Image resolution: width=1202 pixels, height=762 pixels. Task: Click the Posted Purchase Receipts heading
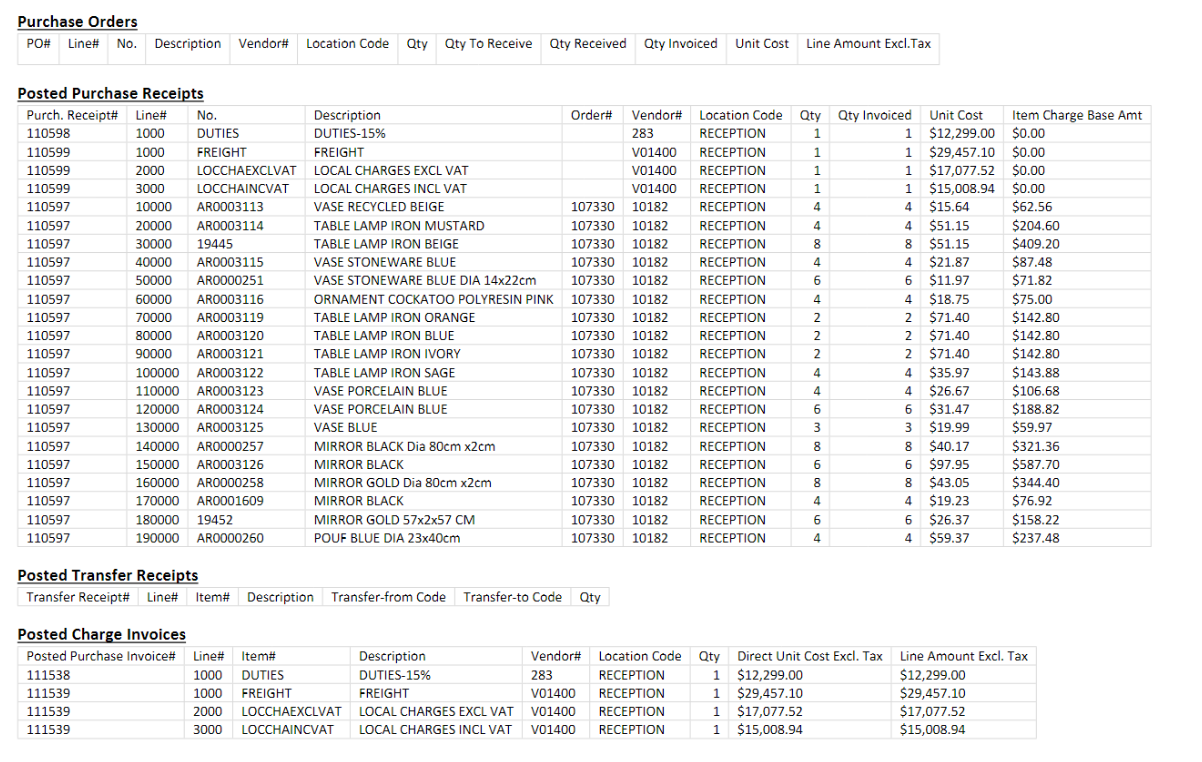tap(111, 93)
